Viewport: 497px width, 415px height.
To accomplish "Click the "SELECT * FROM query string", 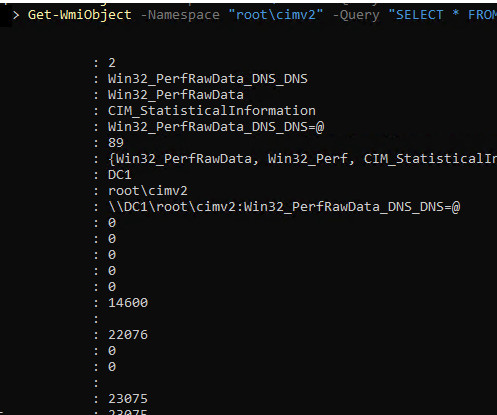I will (442, 15).
